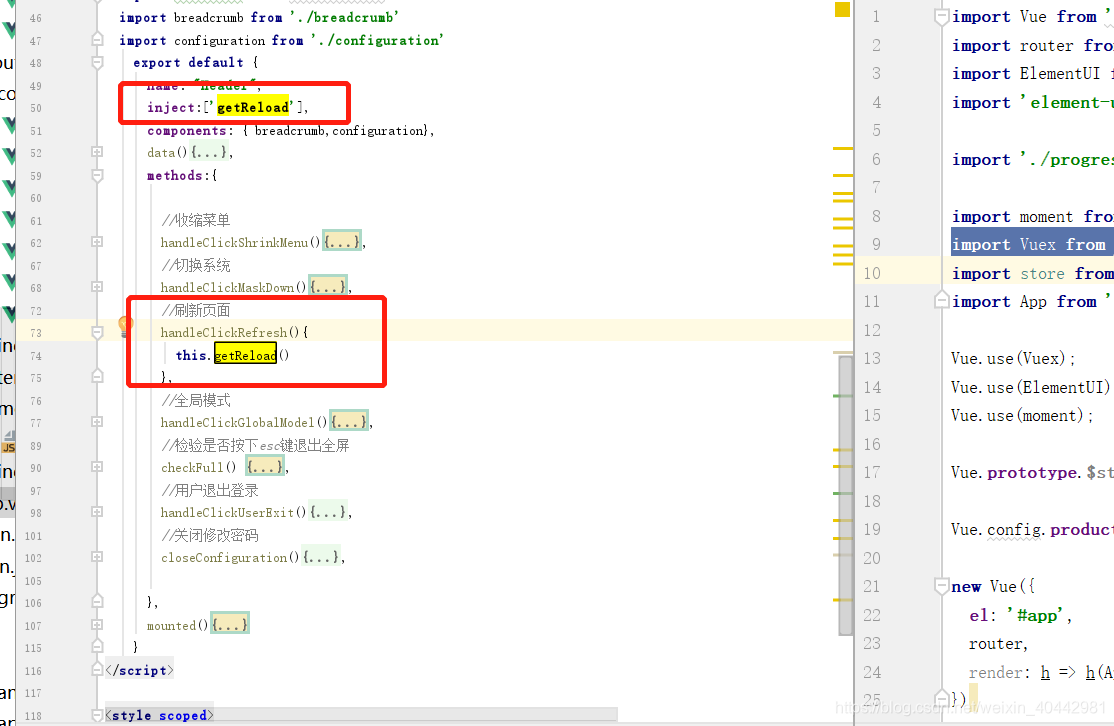Expand the mounted() fold marker at line 107
This screenshot has width=1114, height=726.
point(97,624)
